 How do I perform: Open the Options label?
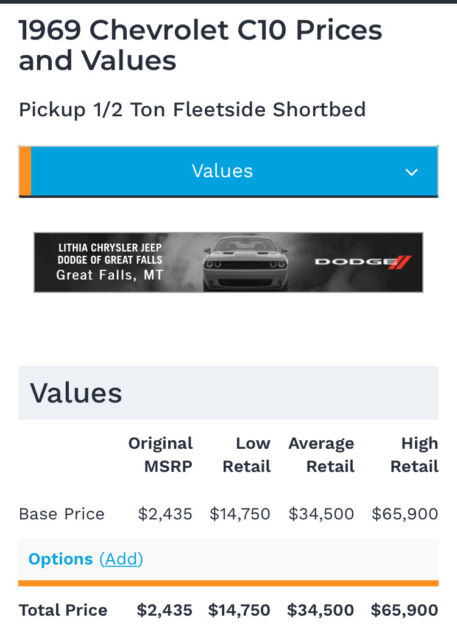[x=60, y=559]
